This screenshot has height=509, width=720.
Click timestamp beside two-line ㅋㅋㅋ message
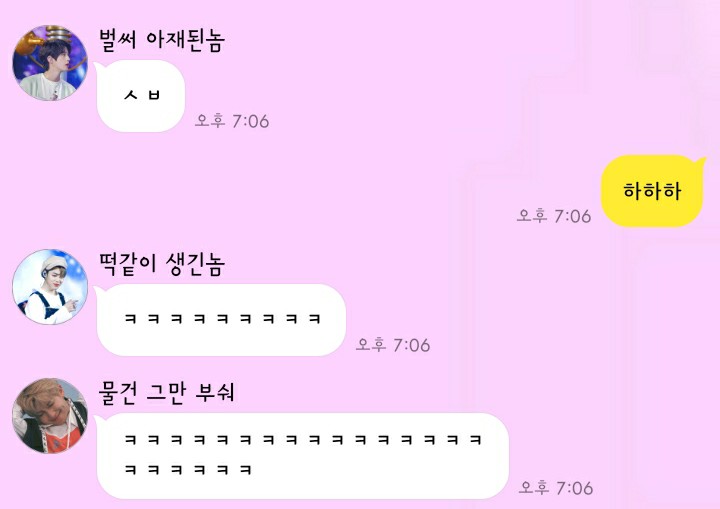click(556, 488)
